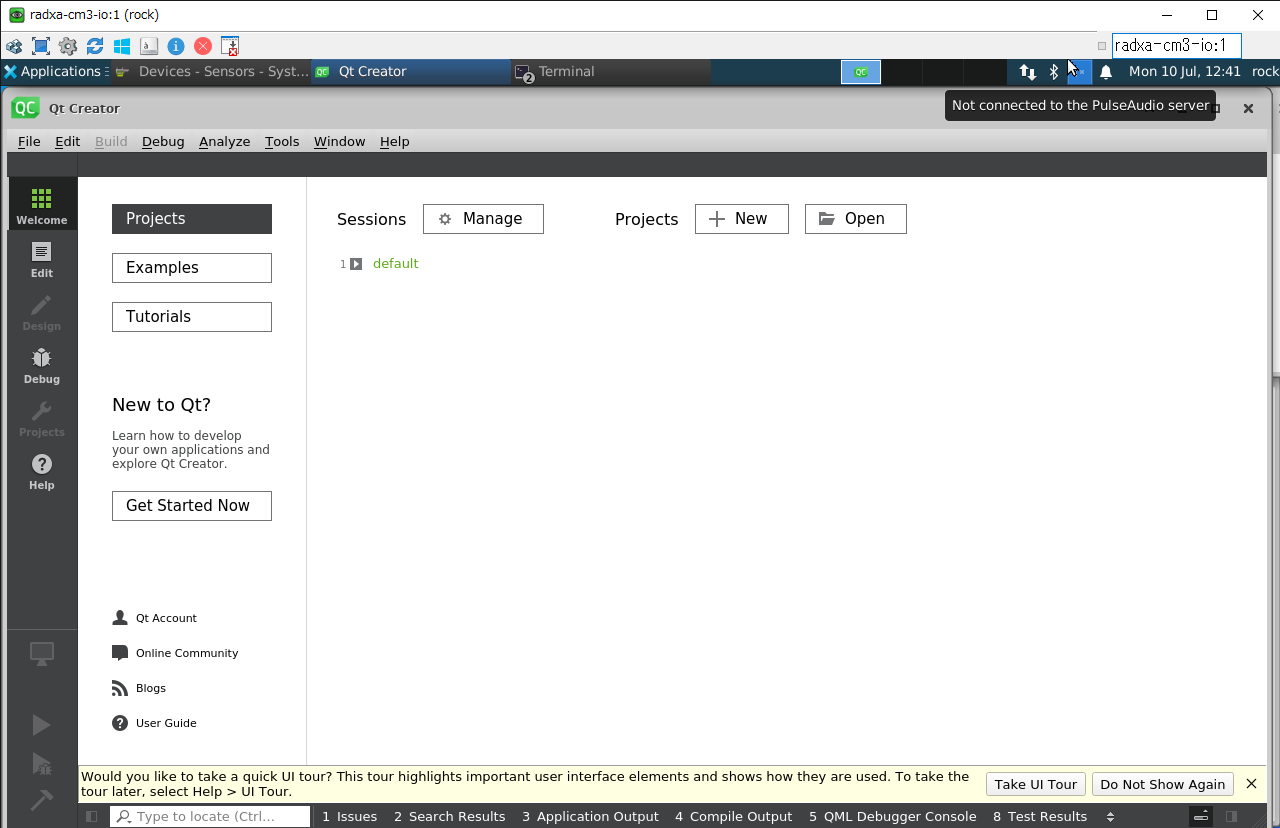The height and width of the screenshot is (828, 1280).
Task: Click New project button
Action: coord(742,219)
